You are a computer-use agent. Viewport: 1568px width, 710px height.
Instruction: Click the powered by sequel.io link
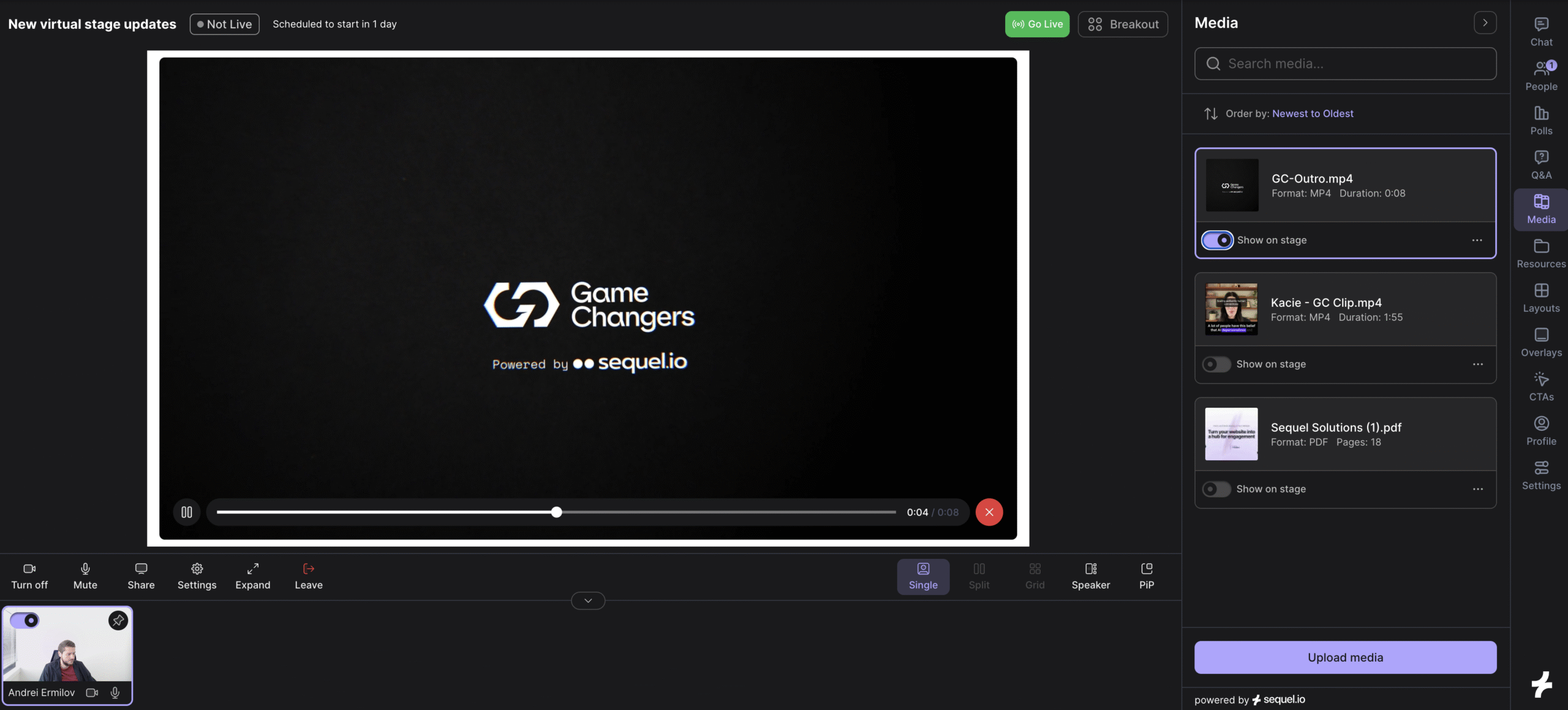pos(1249,700)
